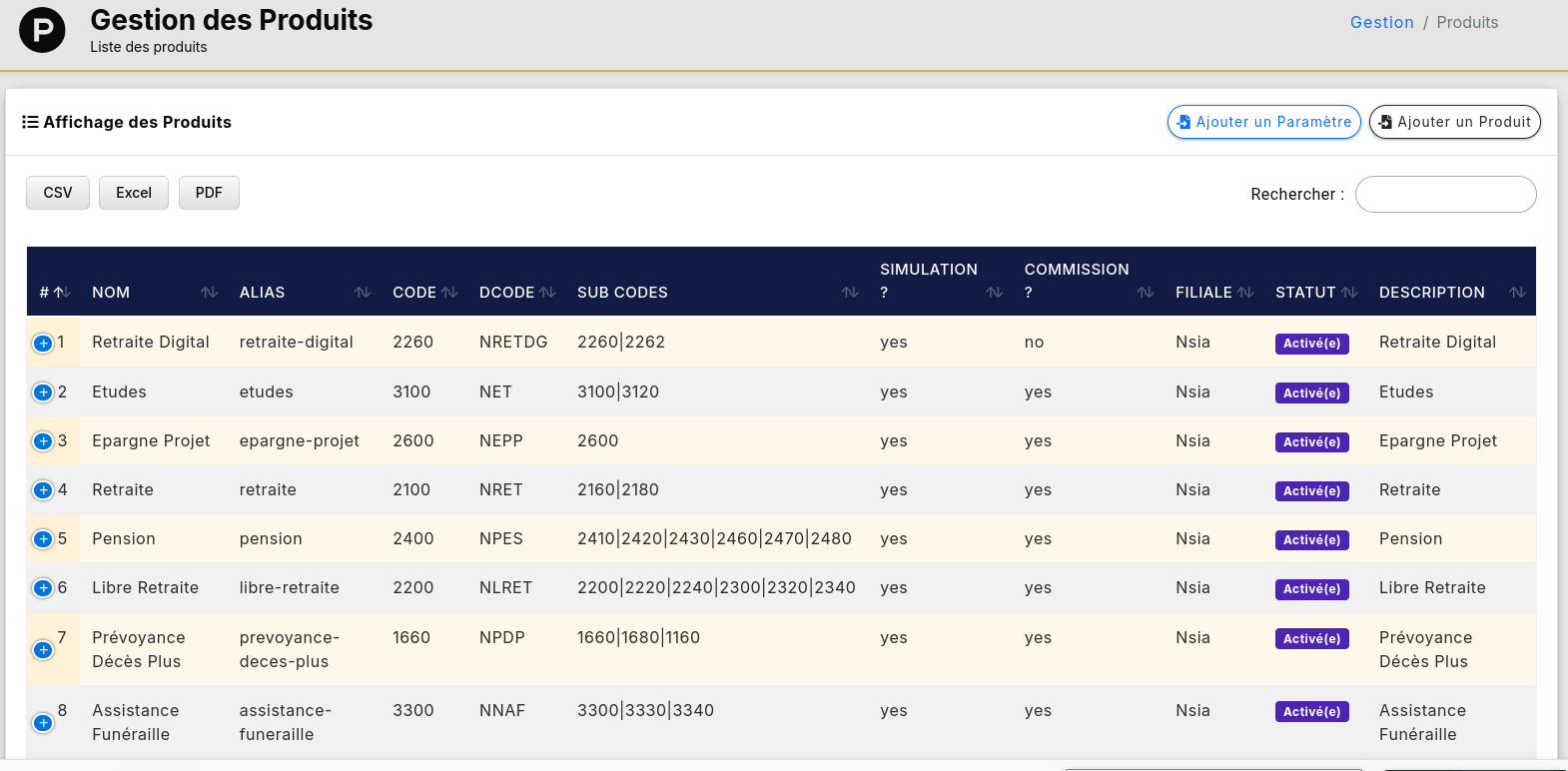Click plus icon beside Libre Retraite
The height and width of the screenshot is (771, 1568).
pyautogui.click(x=43, y=588)
